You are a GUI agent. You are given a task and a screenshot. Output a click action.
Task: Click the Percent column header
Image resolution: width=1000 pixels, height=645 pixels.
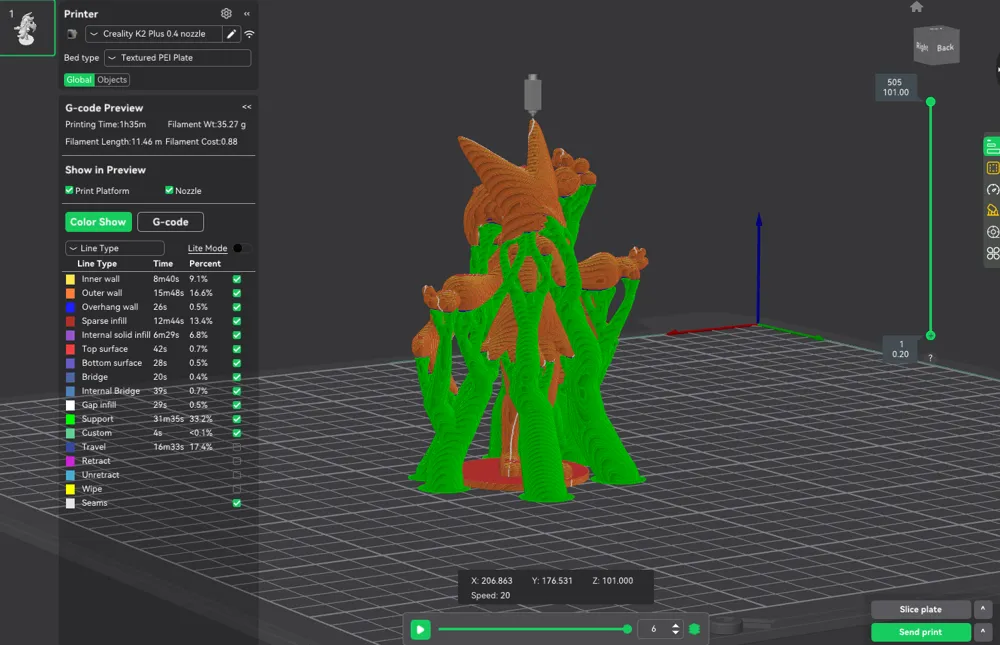(205, 263)
